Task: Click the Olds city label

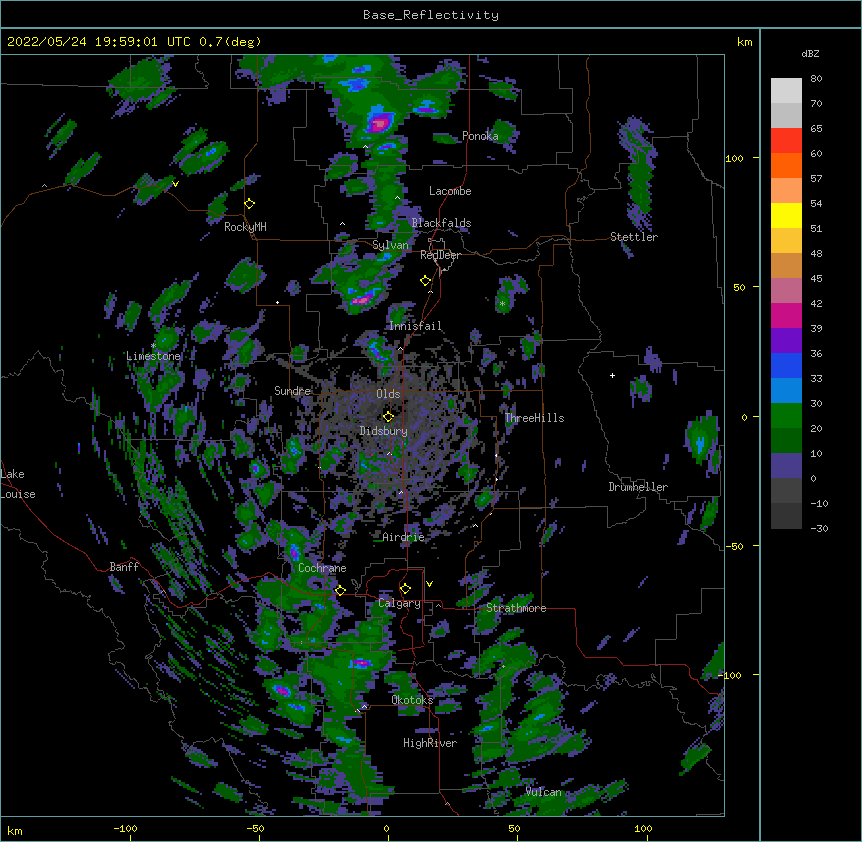Action: [x=388, y=394]
